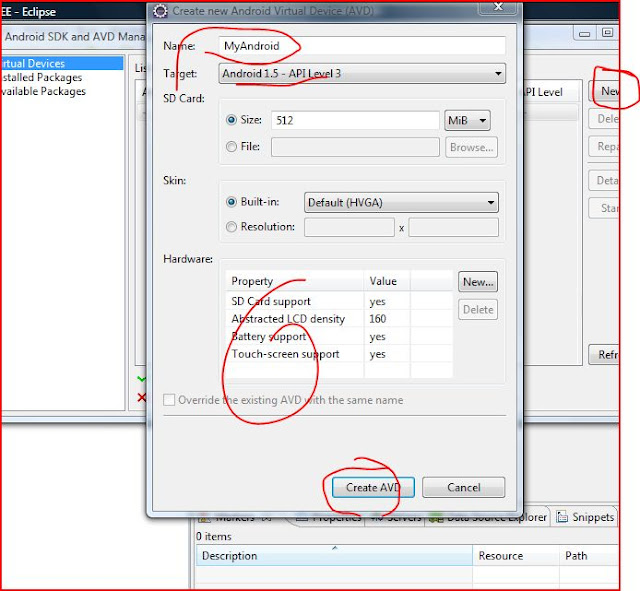Click the 160 value for LCD density
The height and width of the screenshot is (591, 640).
point(378,319)
